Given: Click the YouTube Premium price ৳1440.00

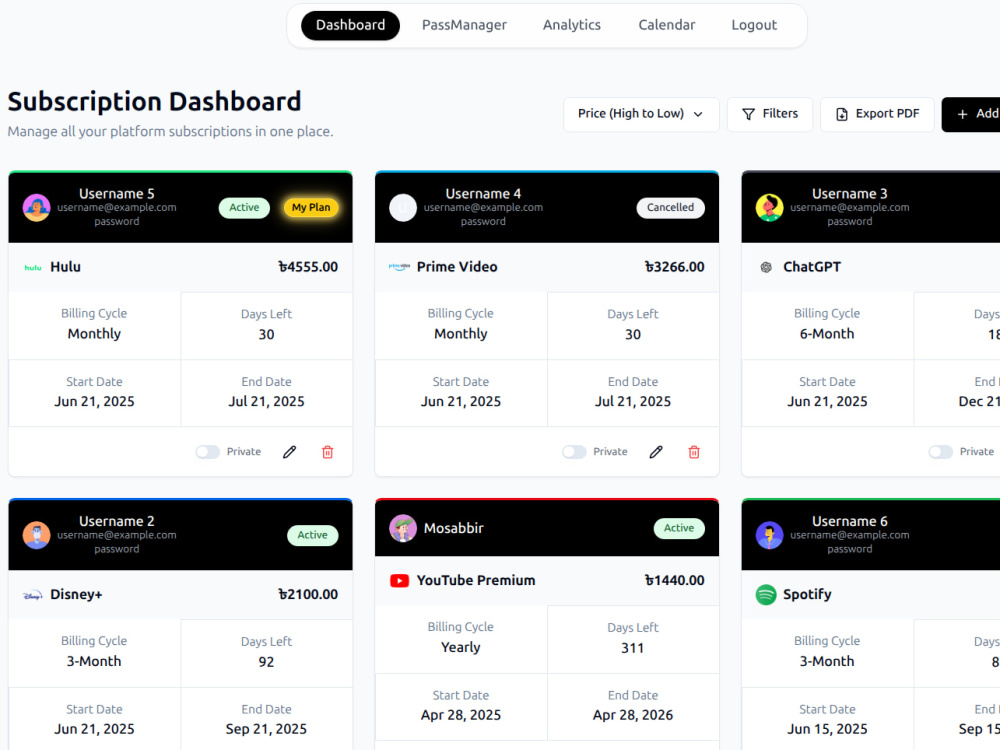Looking at the screenshot, I should point(675,581).
